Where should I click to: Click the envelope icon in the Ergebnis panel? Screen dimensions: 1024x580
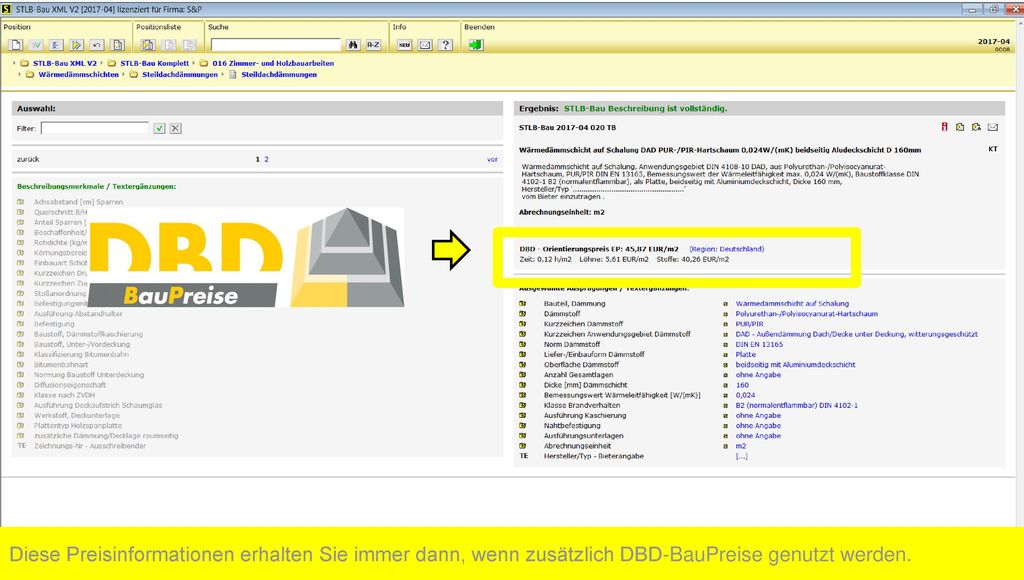[x=993, y=127]
